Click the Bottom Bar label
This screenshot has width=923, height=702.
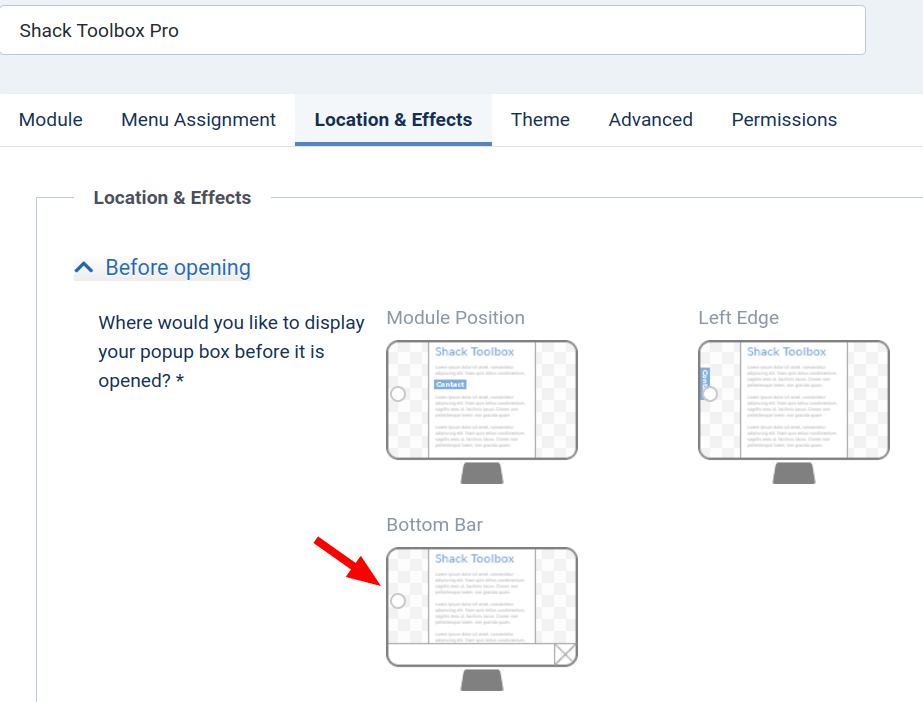coord(434,524)
